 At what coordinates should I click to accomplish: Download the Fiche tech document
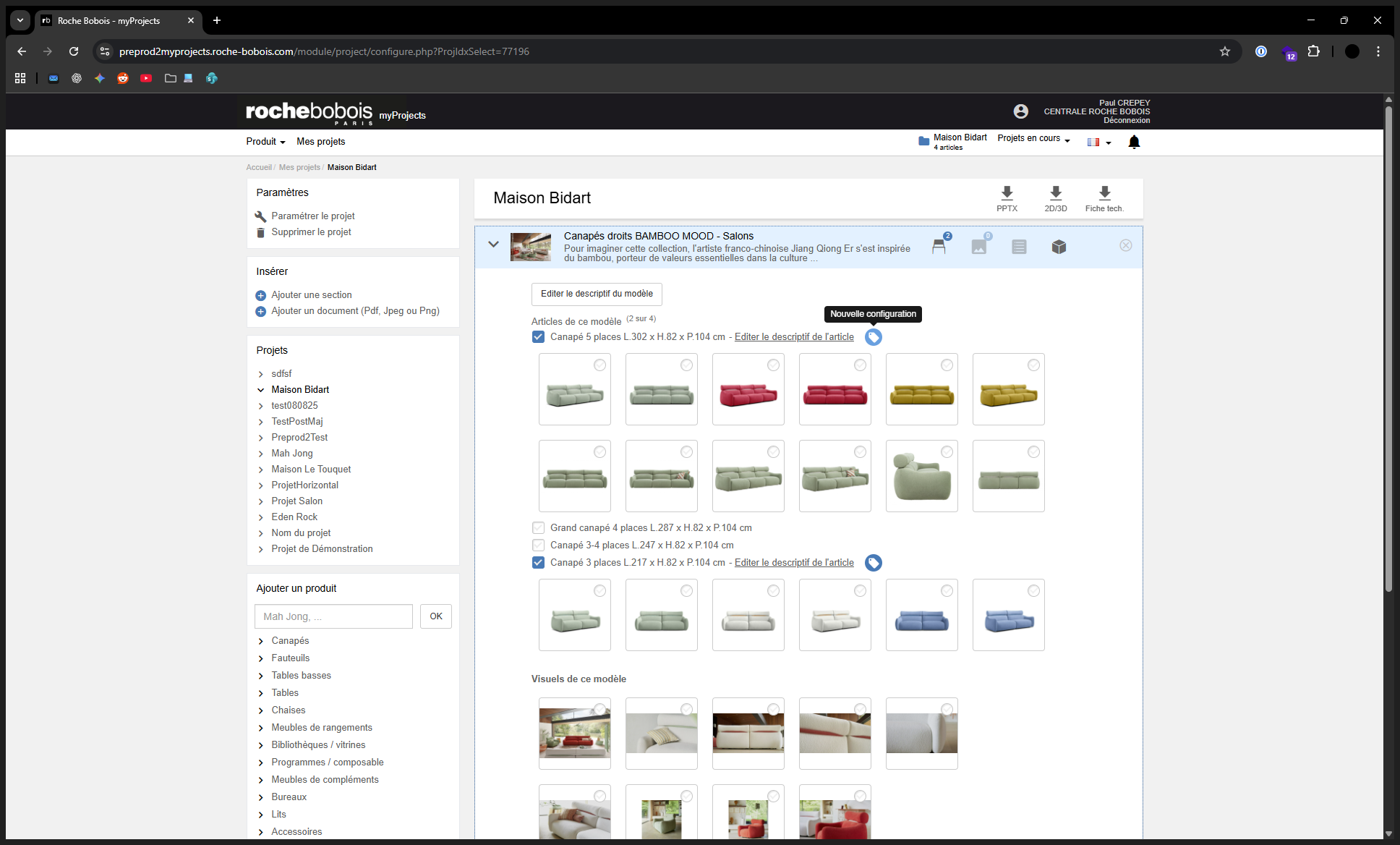[x=1104, y=198]
